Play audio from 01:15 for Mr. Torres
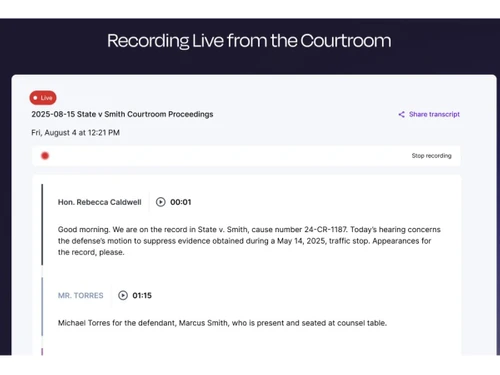 coord(123,295)
